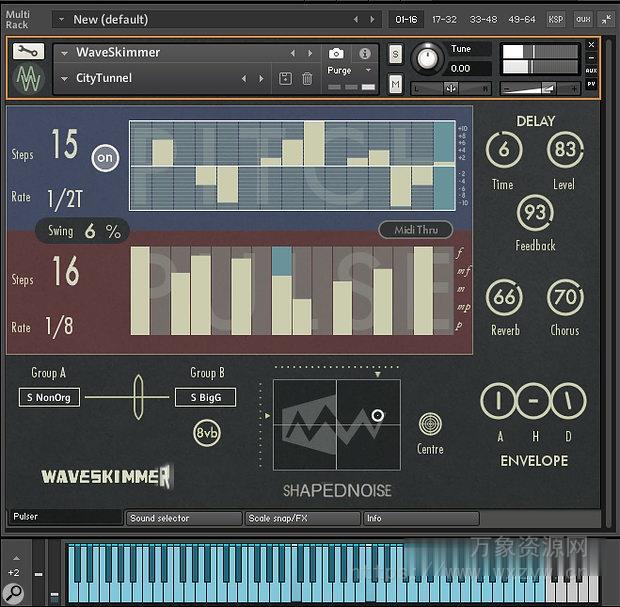Show the aux sends panel in header
Image resolution: width=620 pixels, height=607 pixels.
[583, 19]
